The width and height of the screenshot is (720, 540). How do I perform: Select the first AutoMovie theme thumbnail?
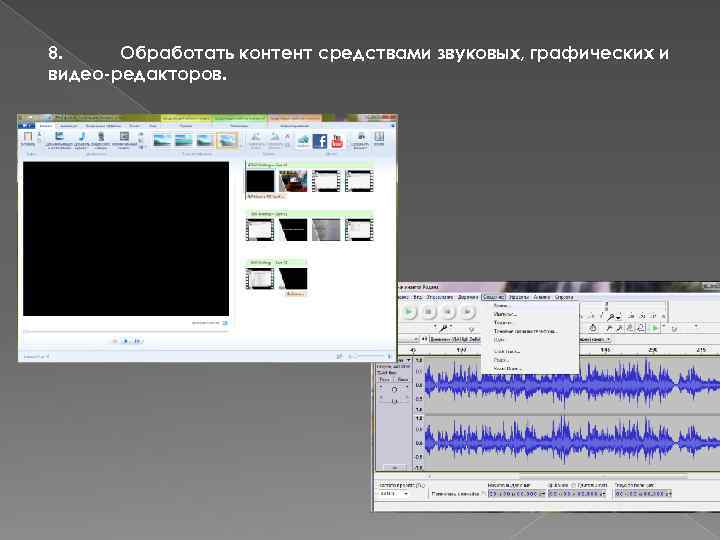162,140
